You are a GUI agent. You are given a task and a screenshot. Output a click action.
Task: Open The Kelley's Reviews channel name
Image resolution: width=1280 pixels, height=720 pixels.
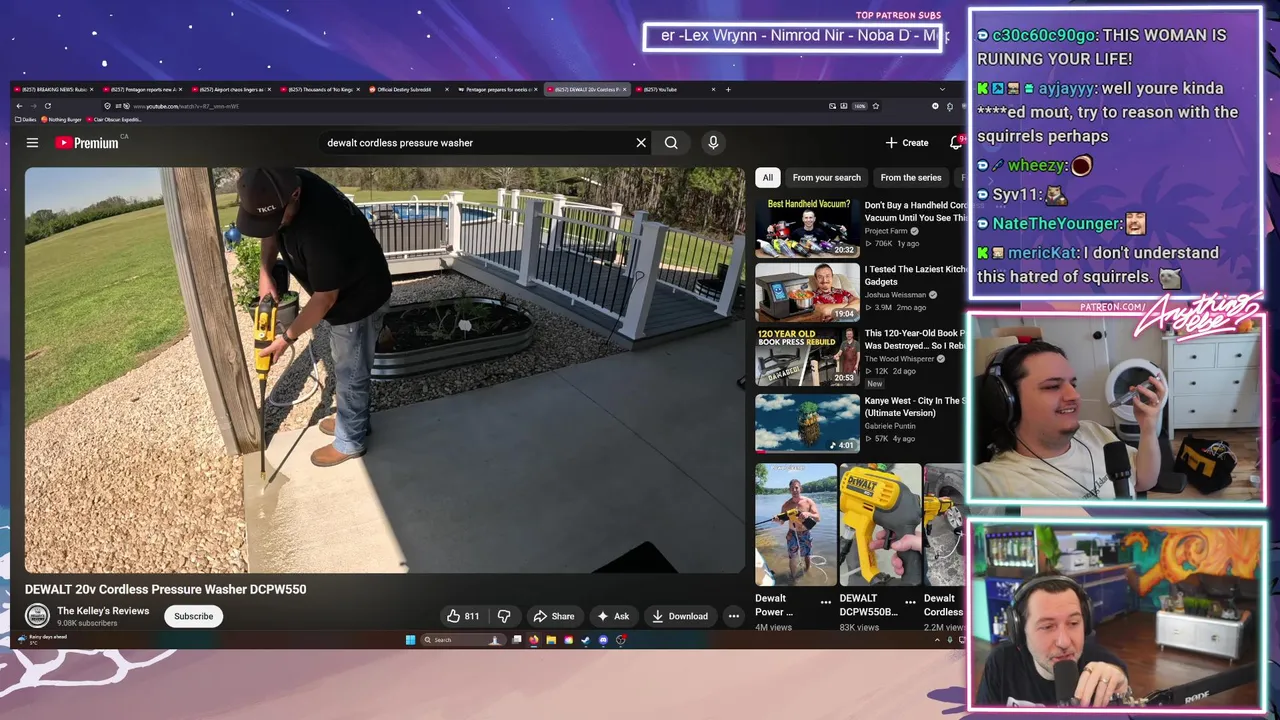click(x=103, y=611)
